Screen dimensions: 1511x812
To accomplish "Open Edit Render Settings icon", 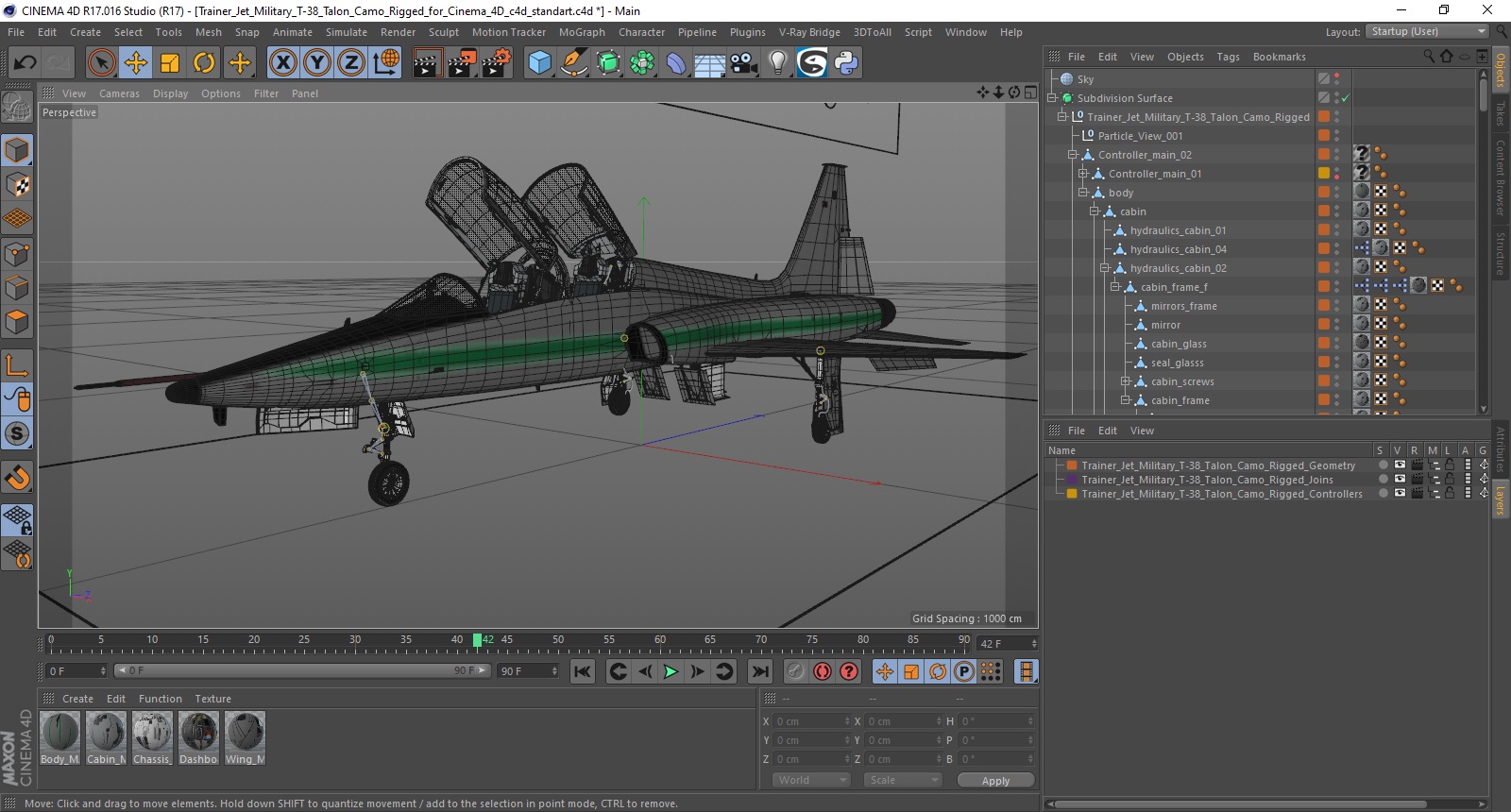I will click(x=497, y=63).
